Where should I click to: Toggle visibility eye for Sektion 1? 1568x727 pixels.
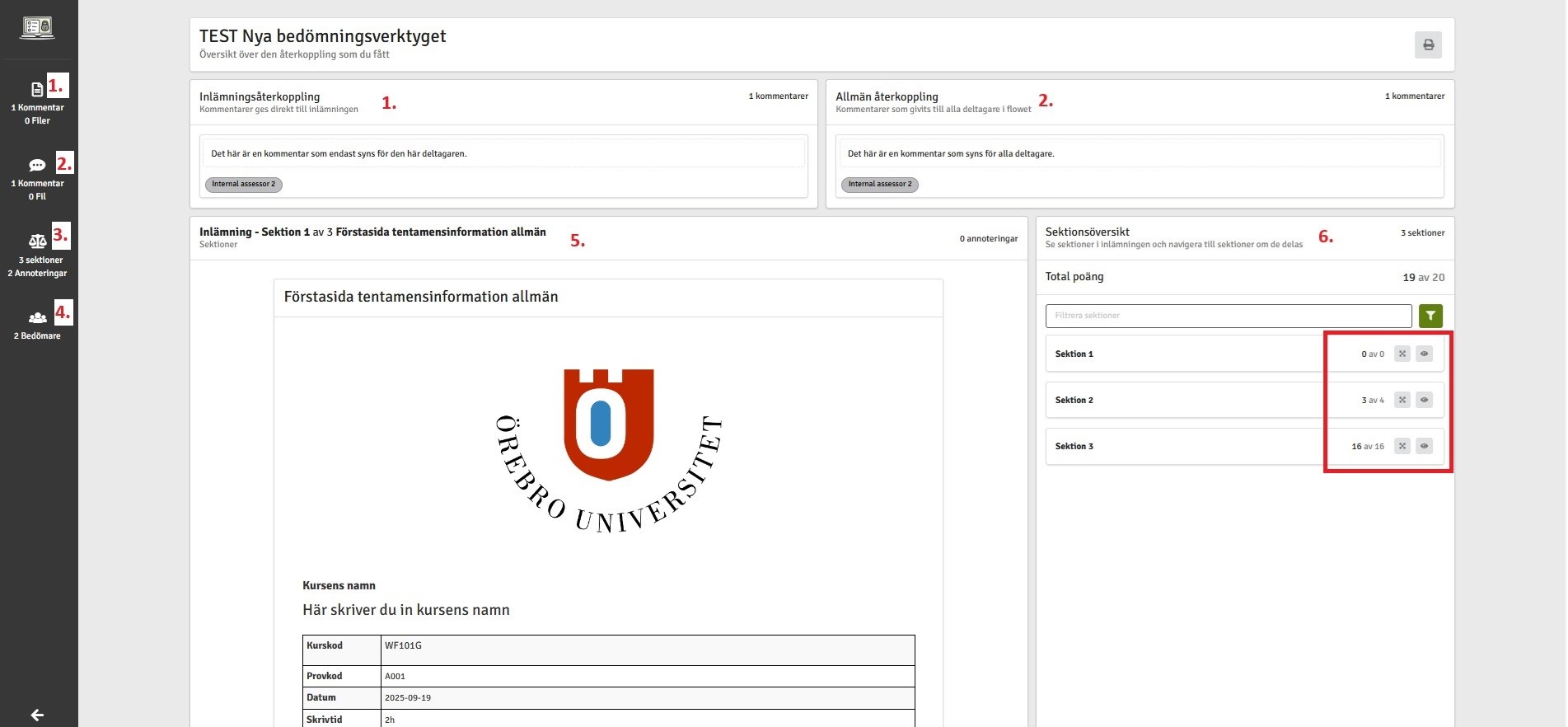1424,354
